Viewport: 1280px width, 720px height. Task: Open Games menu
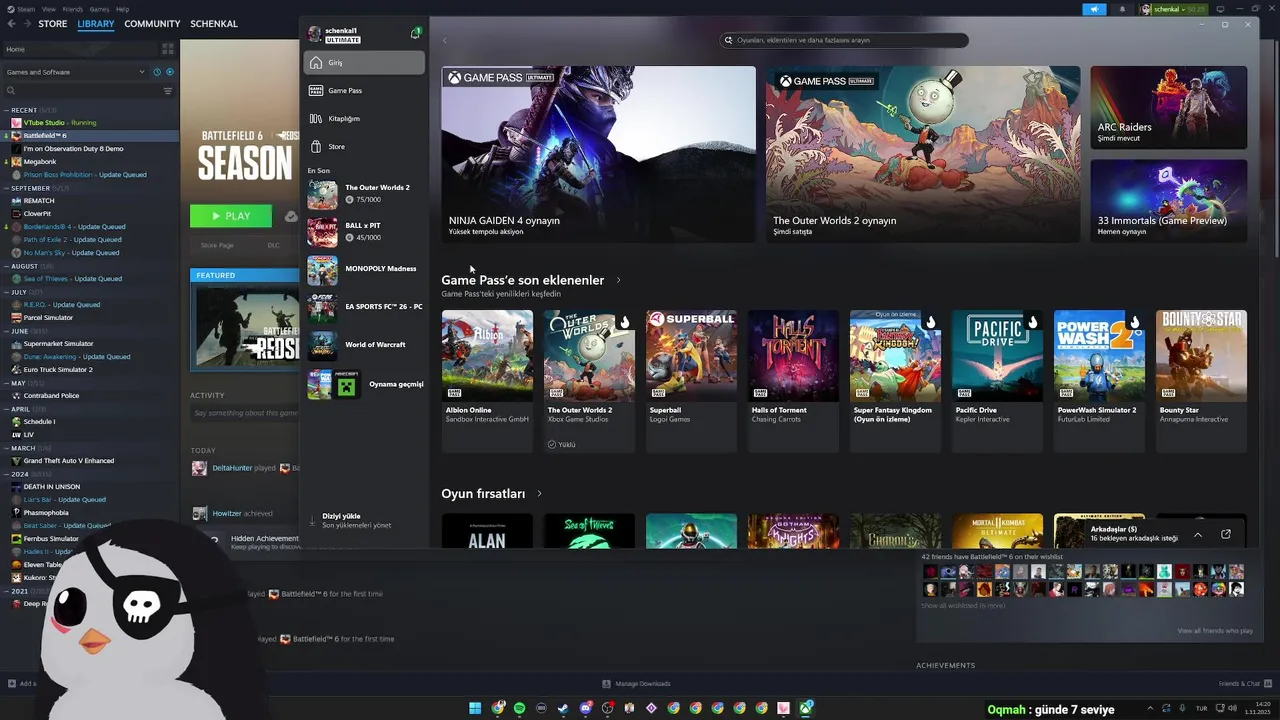[x=99, y=9]
